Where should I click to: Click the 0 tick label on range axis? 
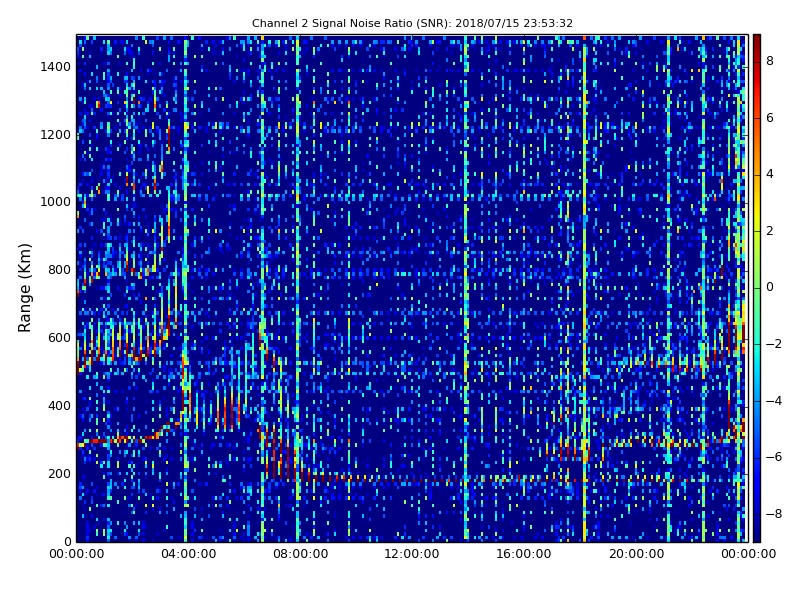[x=67, y=541]
